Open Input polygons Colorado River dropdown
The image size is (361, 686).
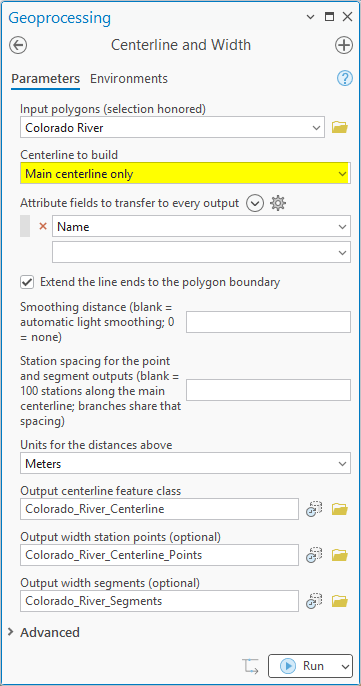pyautogui.click(x=316, y=128)
